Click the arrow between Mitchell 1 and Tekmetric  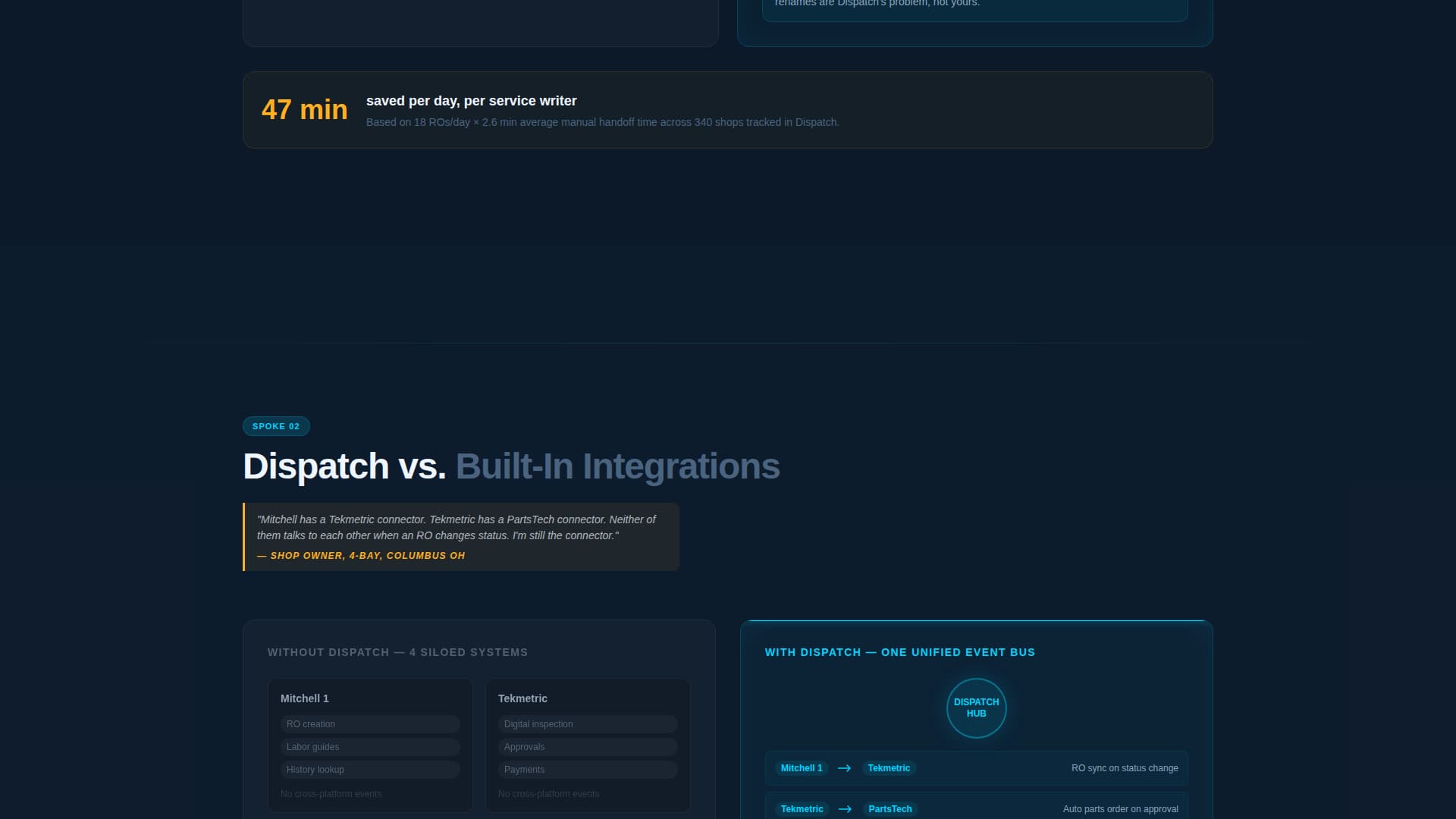[844, 767]
